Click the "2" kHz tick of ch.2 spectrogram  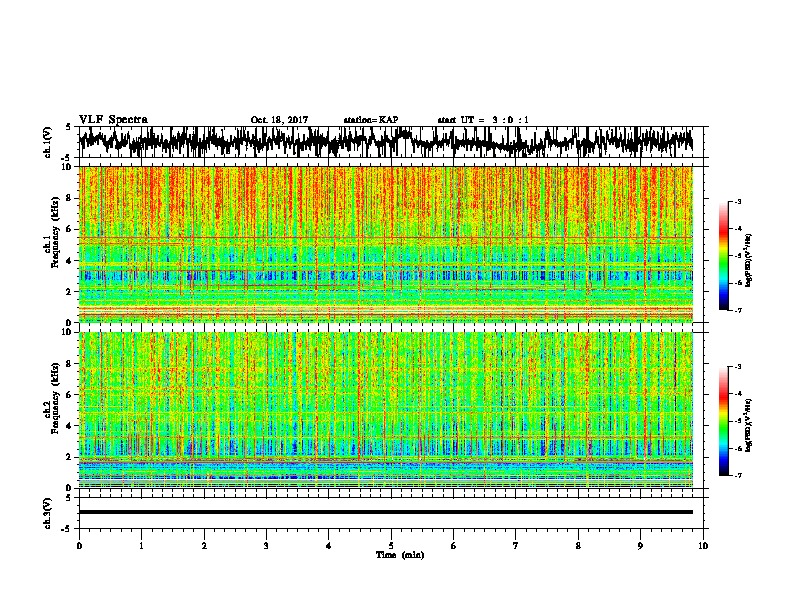[x=69, y=457]
